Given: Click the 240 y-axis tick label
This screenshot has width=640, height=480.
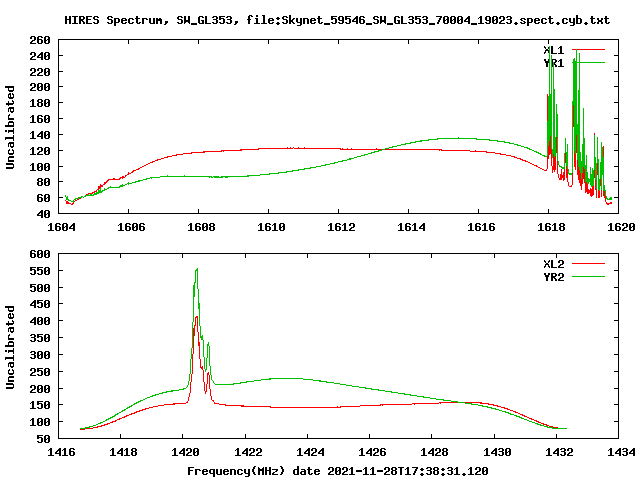Looking at the screenshot, I should [40, 56].
